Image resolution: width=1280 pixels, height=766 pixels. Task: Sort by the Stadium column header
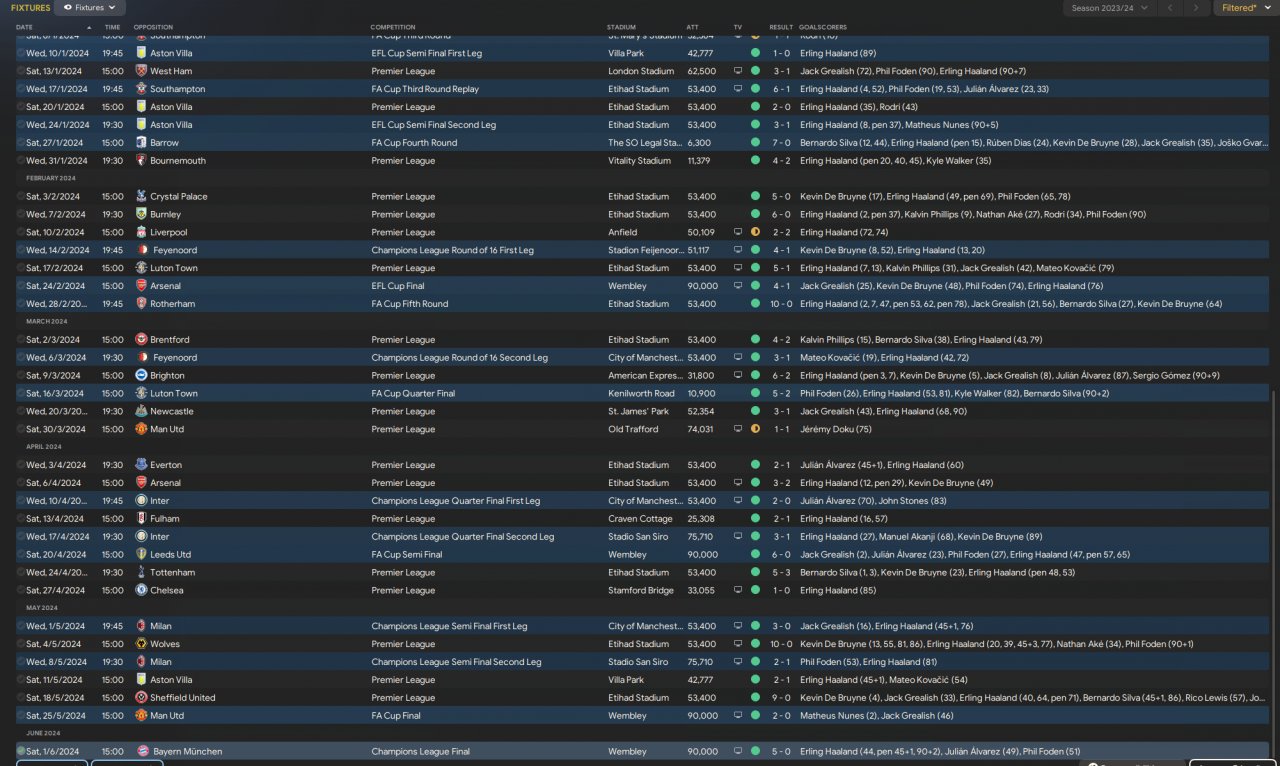(x=621, y=27)
